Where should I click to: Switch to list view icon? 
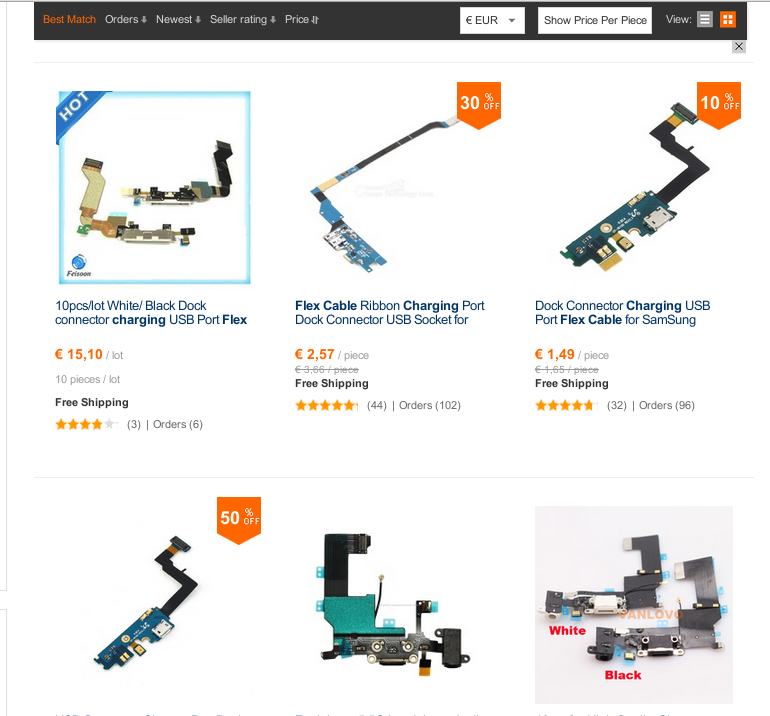[x=705, y=20]
